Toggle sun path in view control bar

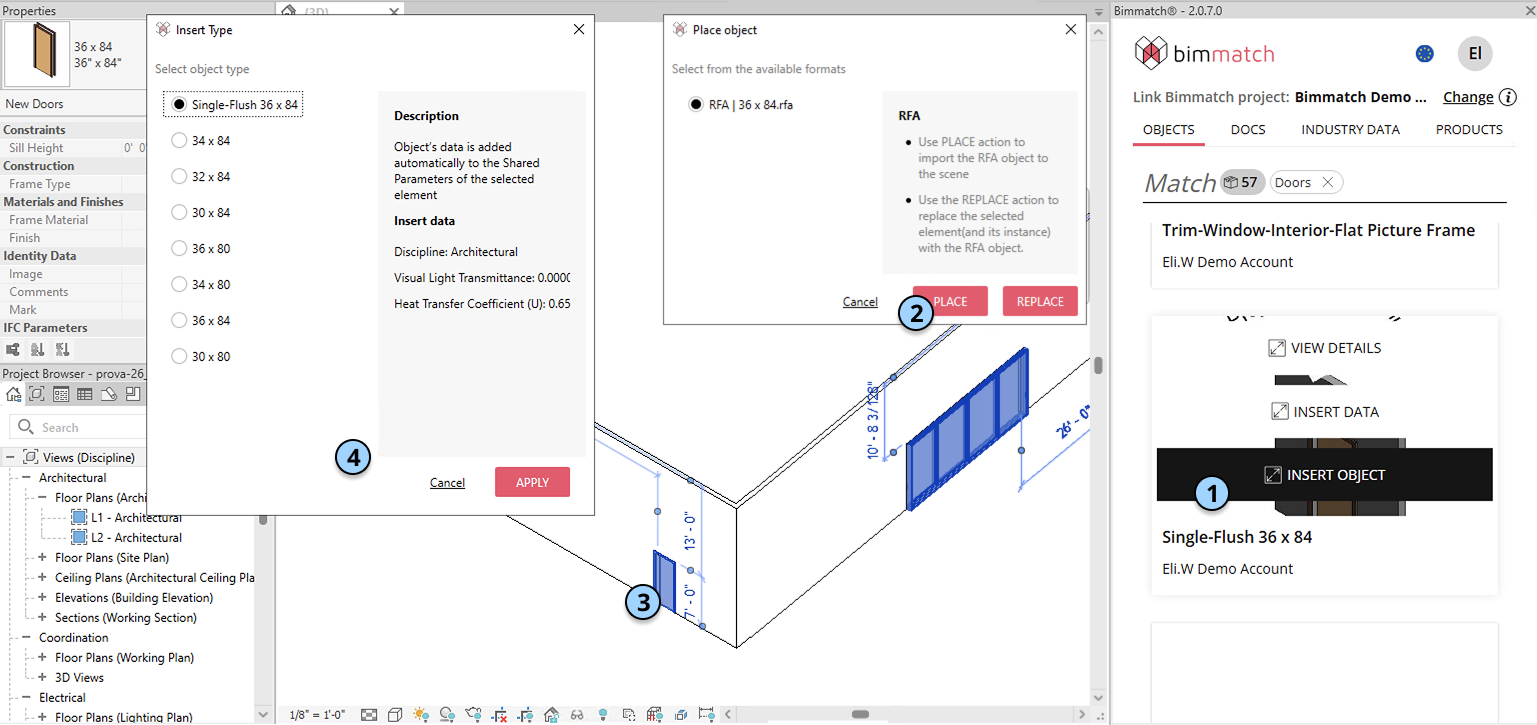tap(421, 715)
